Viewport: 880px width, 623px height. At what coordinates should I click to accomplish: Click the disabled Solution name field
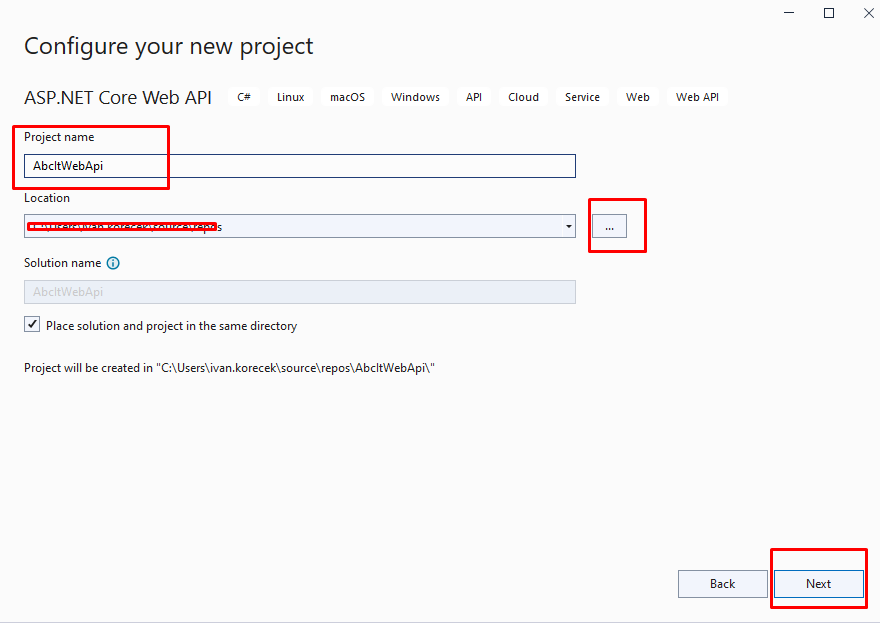(300, 292)
